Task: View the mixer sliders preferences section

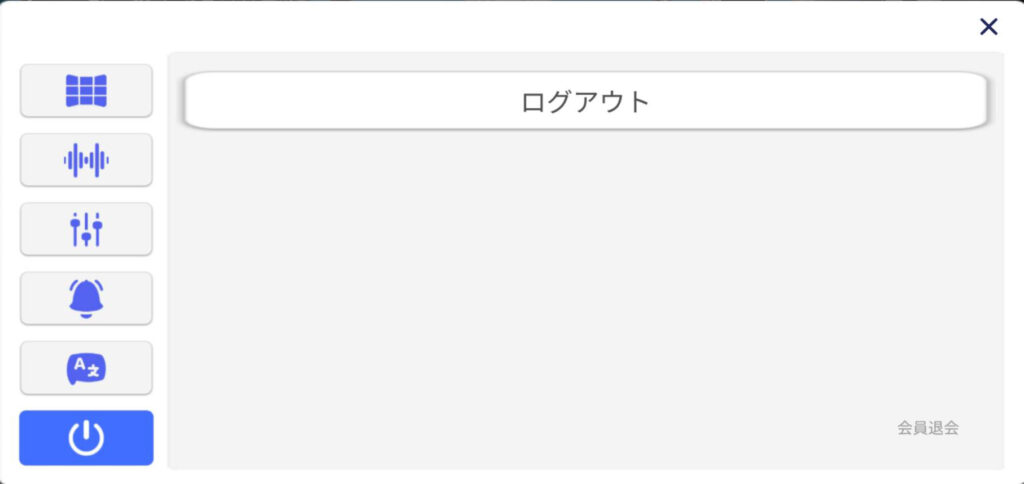Action: (x=86, y=229)
